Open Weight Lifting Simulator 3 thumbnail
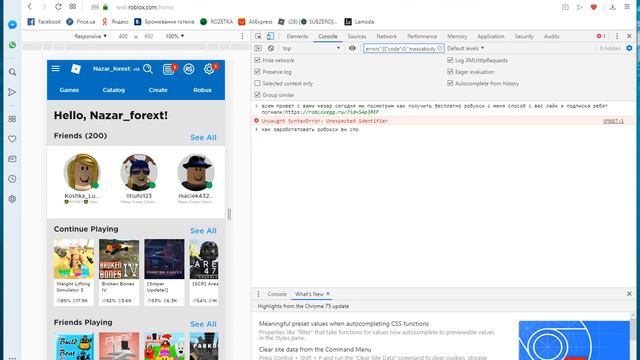Image resolution: width=640 pixels, height=360 pixels. (73, 259)
